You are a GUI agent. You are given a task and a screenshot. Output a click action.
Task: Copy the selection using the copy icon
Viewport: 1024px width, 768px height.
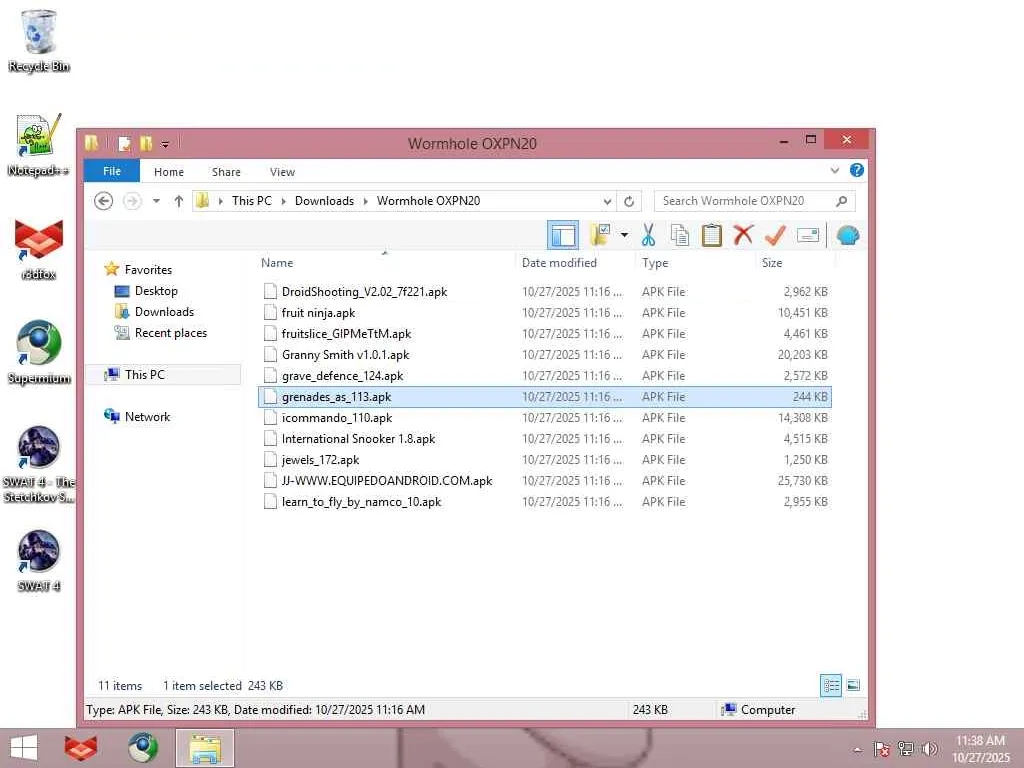tap(680, 235)
